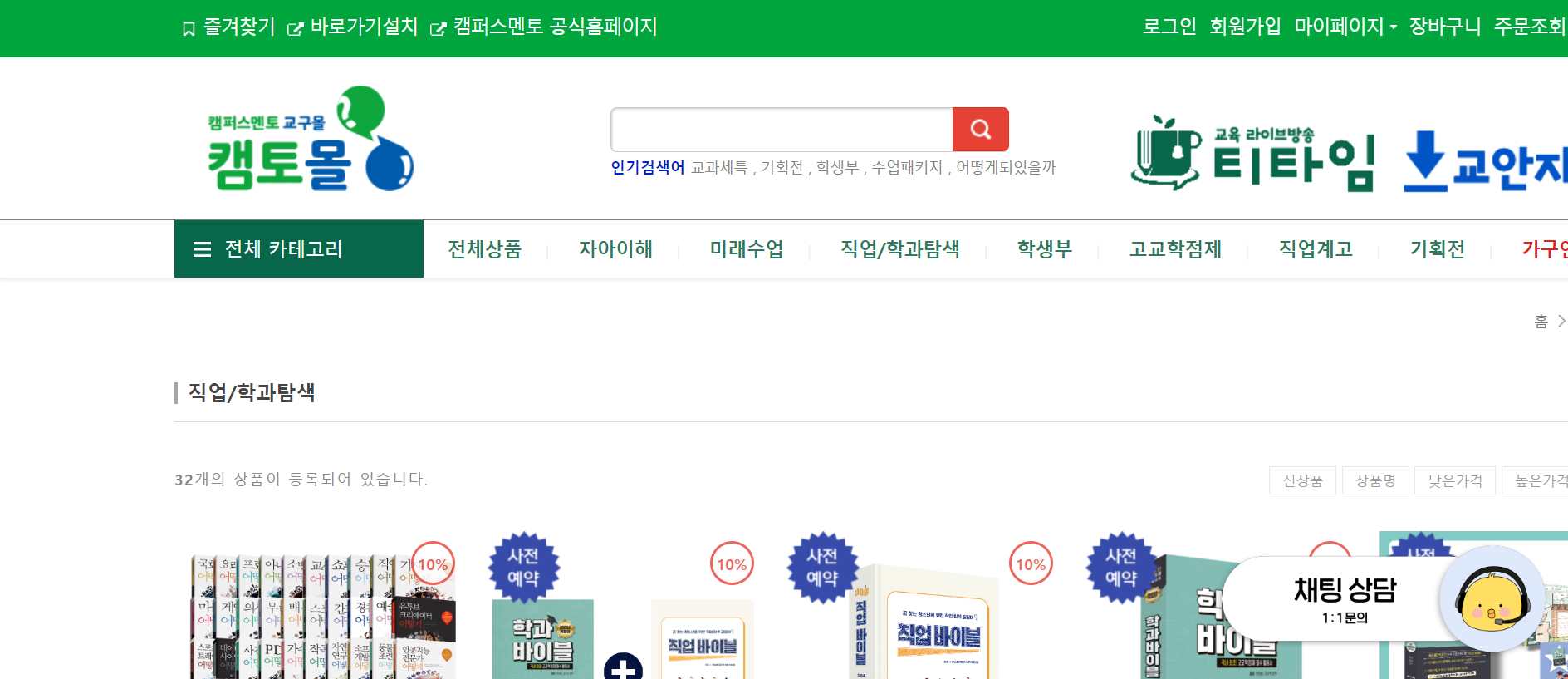The width and height of the screenshot is (1568, 679).
Task: Click popular search term 교과세특
Action: tap(719, 168)
